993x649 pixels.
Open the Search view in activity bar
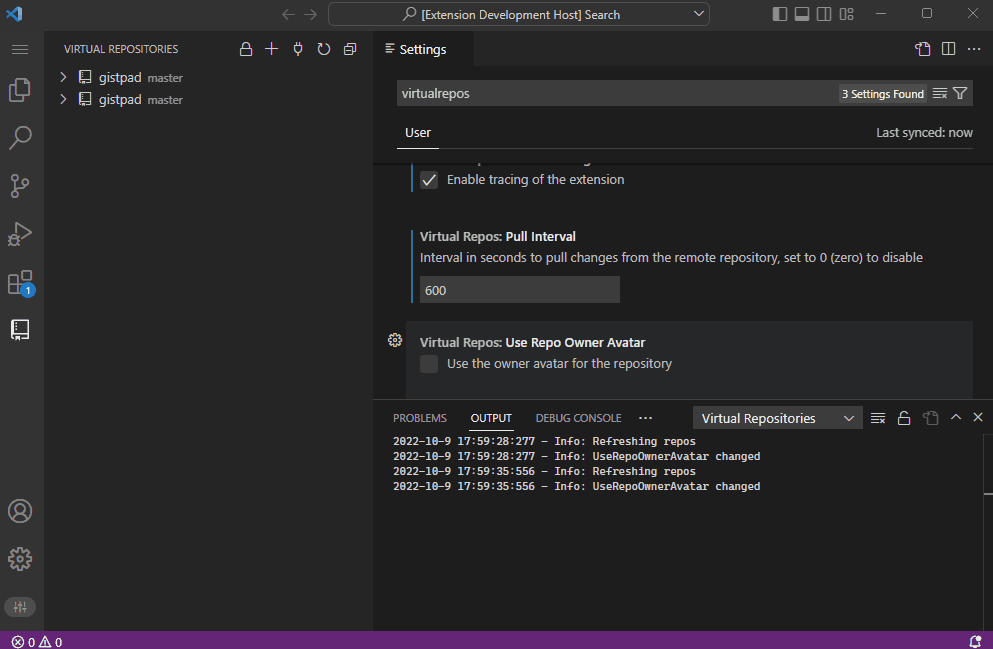pos(20,137)
